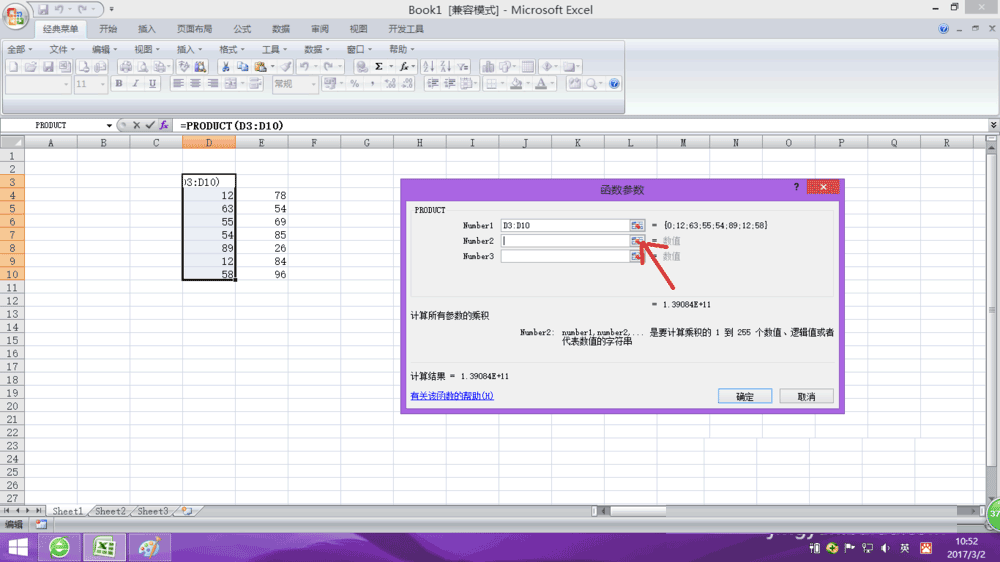1000x562 pixels.
Task: Toggle center alignment
Action: pos(195,84)
